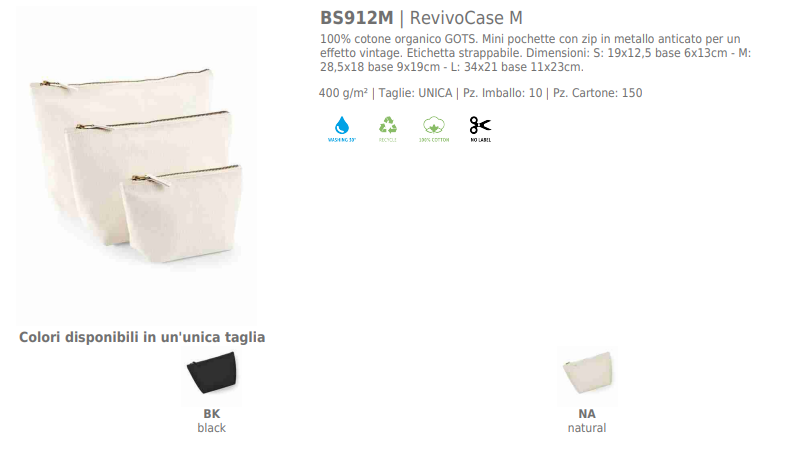Click the 'Taglie: UNICA' specification text
Viewport: 788px width, 472px height.
pos(415,93)
